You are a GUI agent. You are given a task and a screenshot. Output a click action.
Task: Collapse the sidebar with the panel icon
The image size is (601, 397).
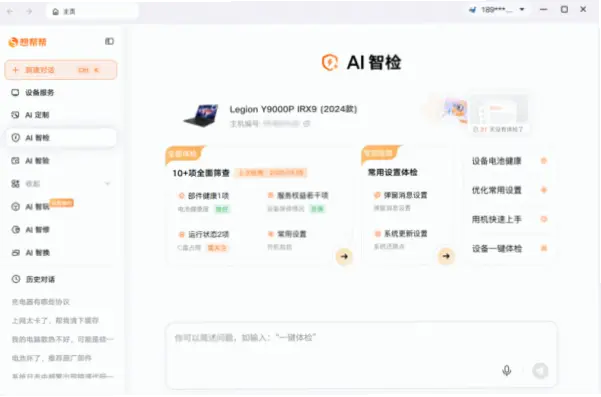(x=109, y=41)
